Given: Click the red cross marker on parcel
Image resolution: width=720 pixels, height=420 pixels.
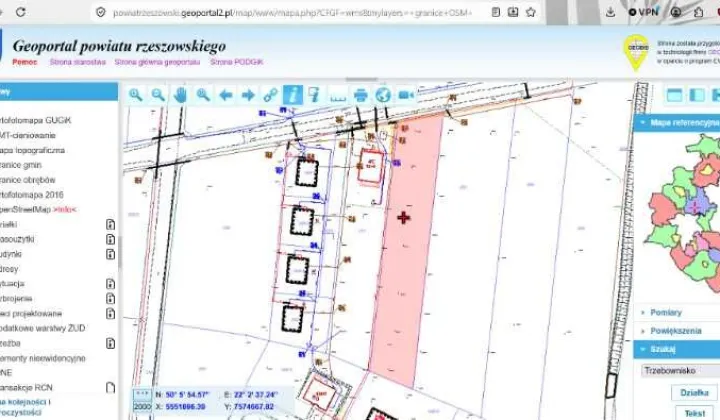Looking at the screenshot, I should (404, 218).
